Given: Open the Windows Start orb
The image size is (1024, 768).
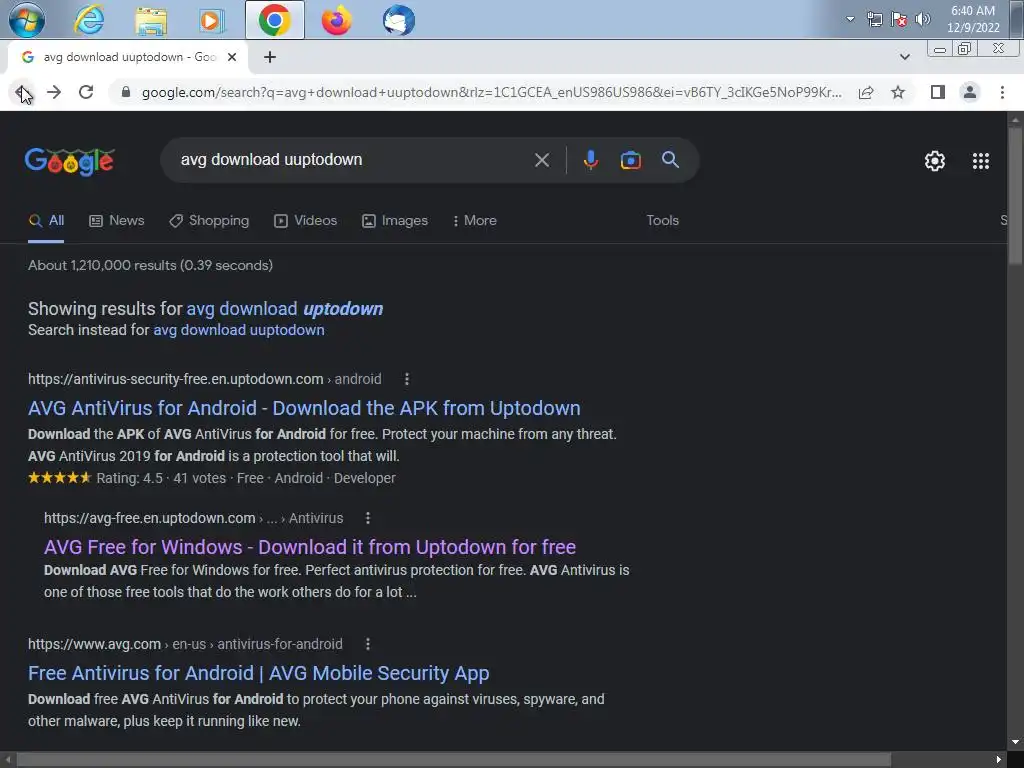Looking at the screenshot, I should 26,20.
